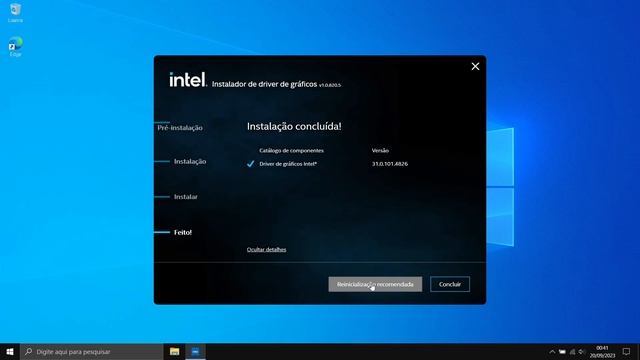Click the Driver de gráficos Intel entry
This screenshot has height=360, width=640.
(x=288, y=164)
